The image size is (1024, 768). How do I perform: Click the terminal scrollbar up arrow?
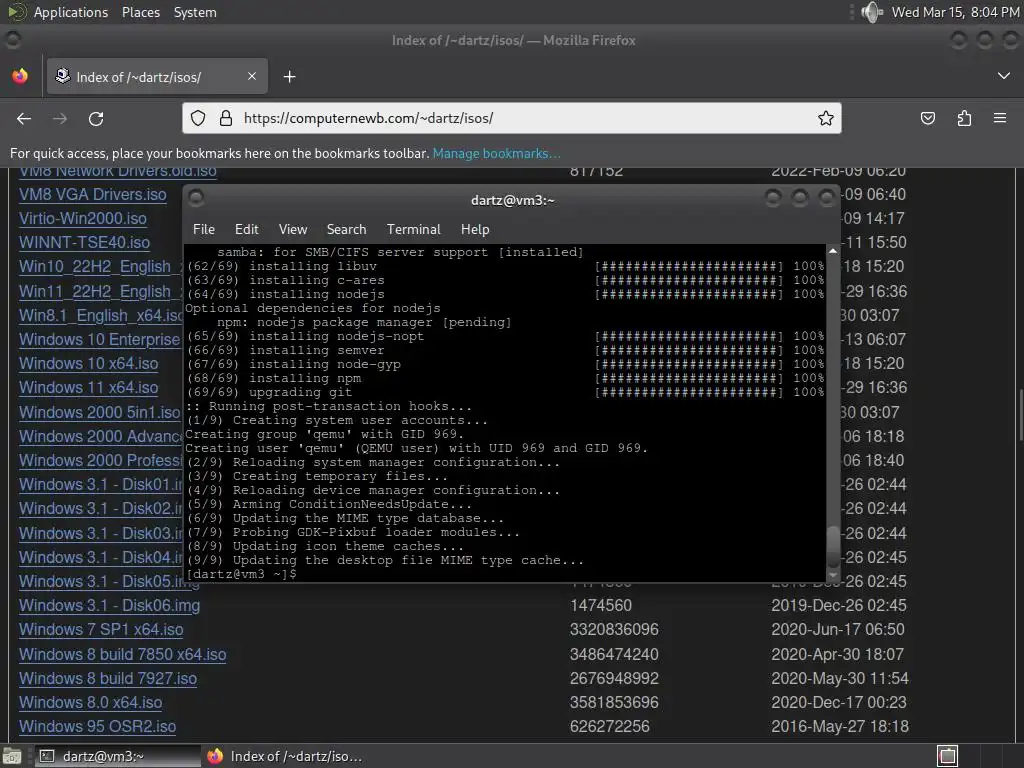(x=833, y=251)
